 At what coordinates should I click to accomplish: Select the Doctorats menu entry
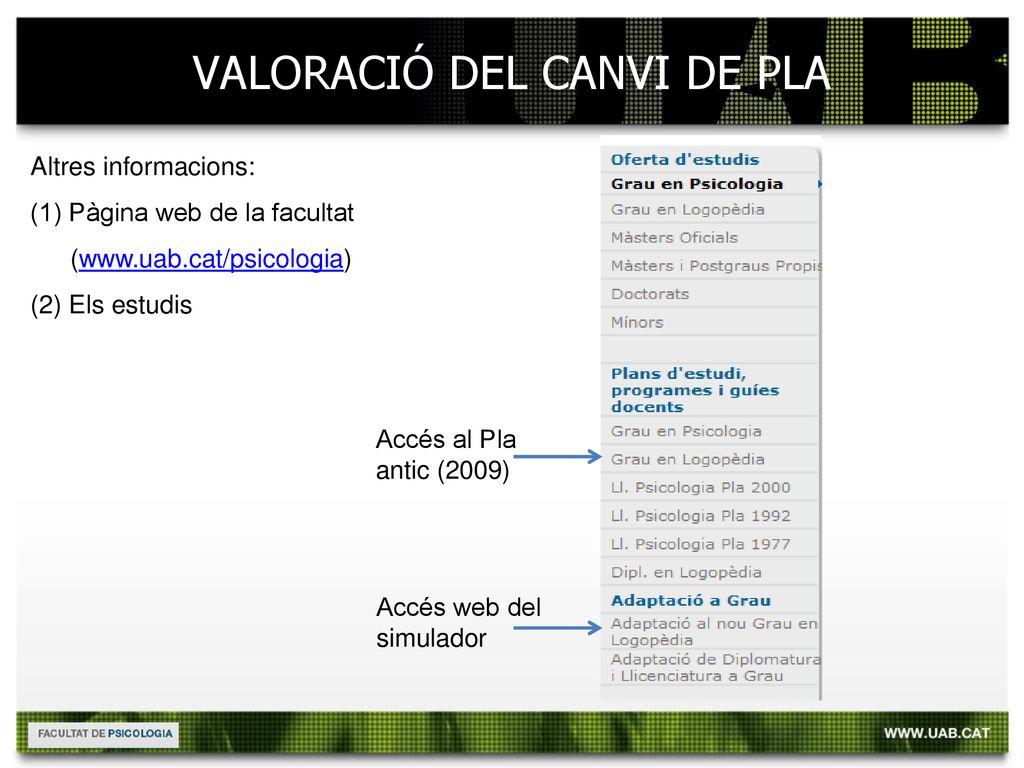(650, 294)
